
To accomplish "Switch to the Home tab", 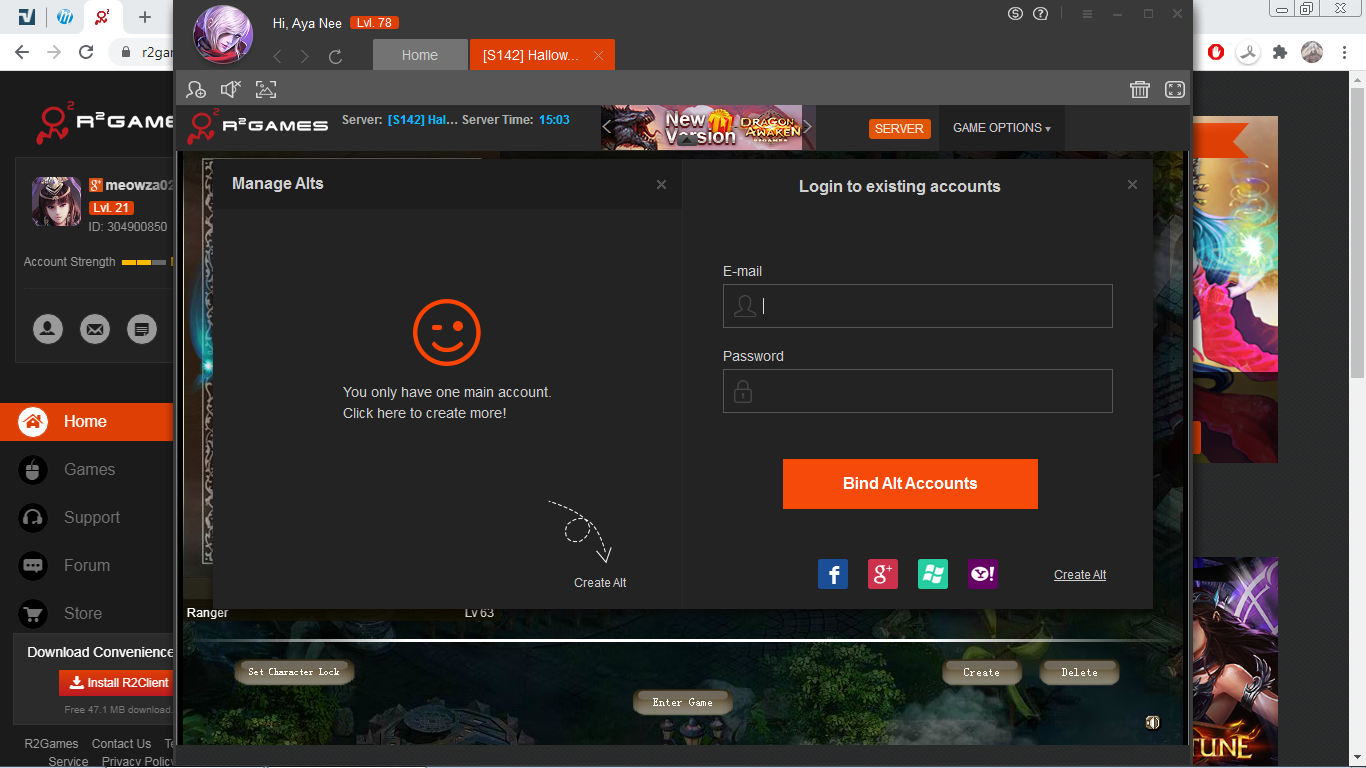I will point(420,55).
